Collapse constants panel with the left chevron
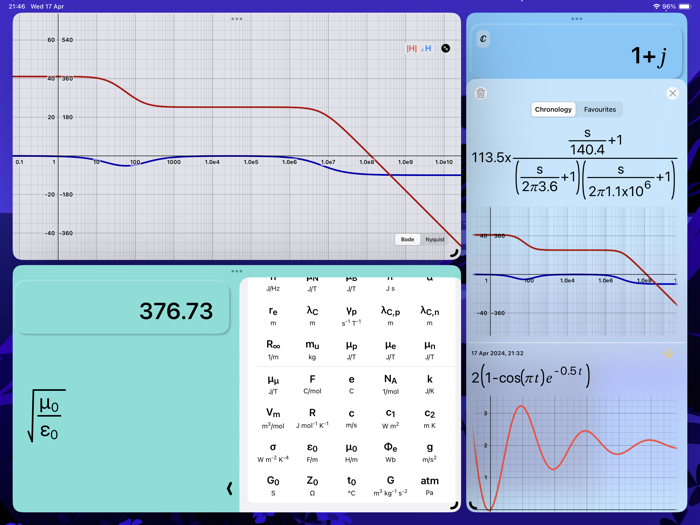 tap(229, 488)
